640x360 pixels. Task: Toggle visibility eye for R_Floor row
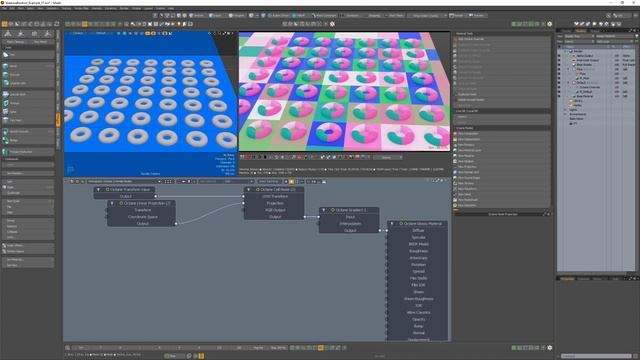pyautogui.click(x=559, y=78)
